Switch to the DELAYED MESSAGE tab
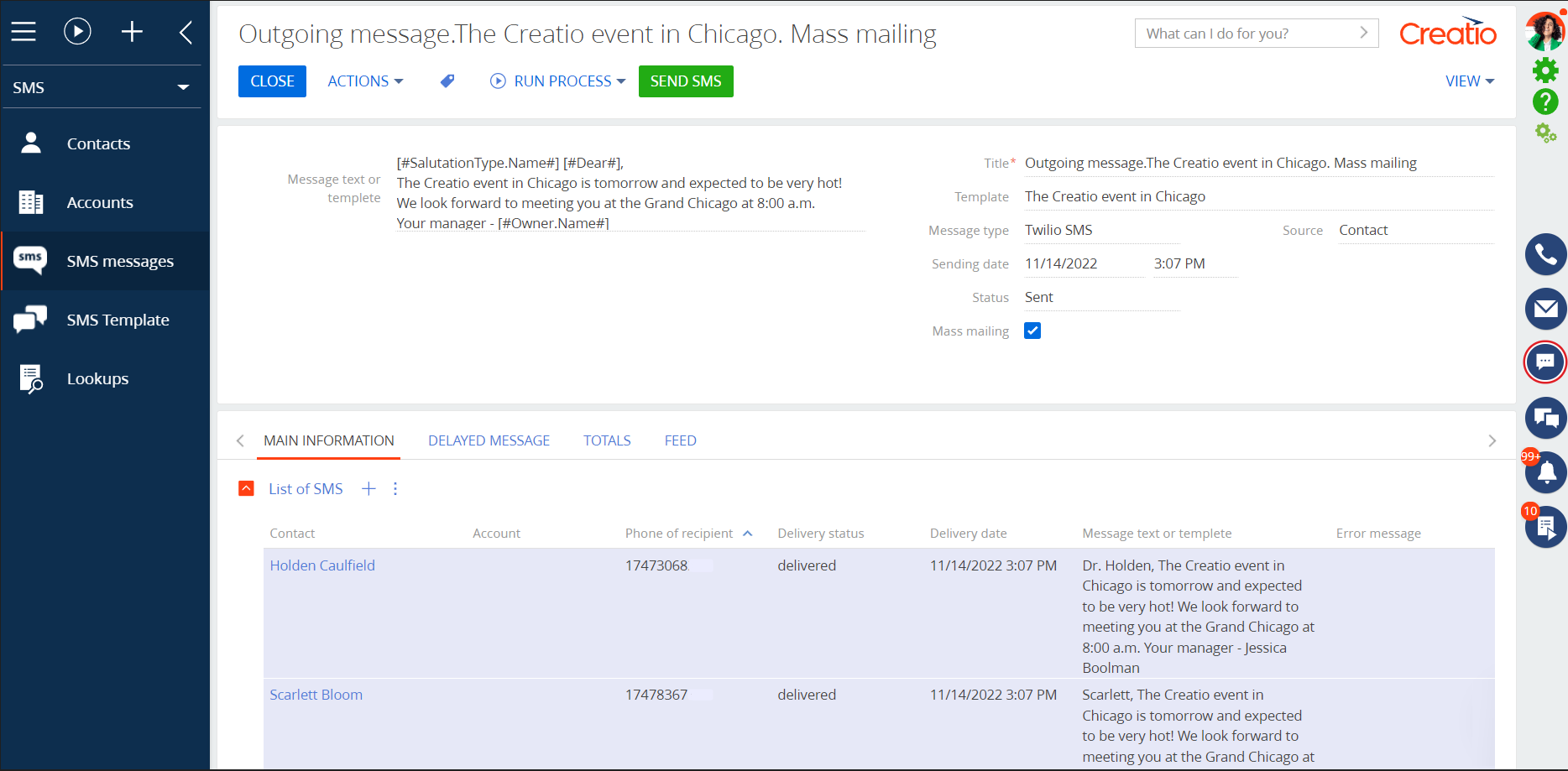 coord(489,440)
